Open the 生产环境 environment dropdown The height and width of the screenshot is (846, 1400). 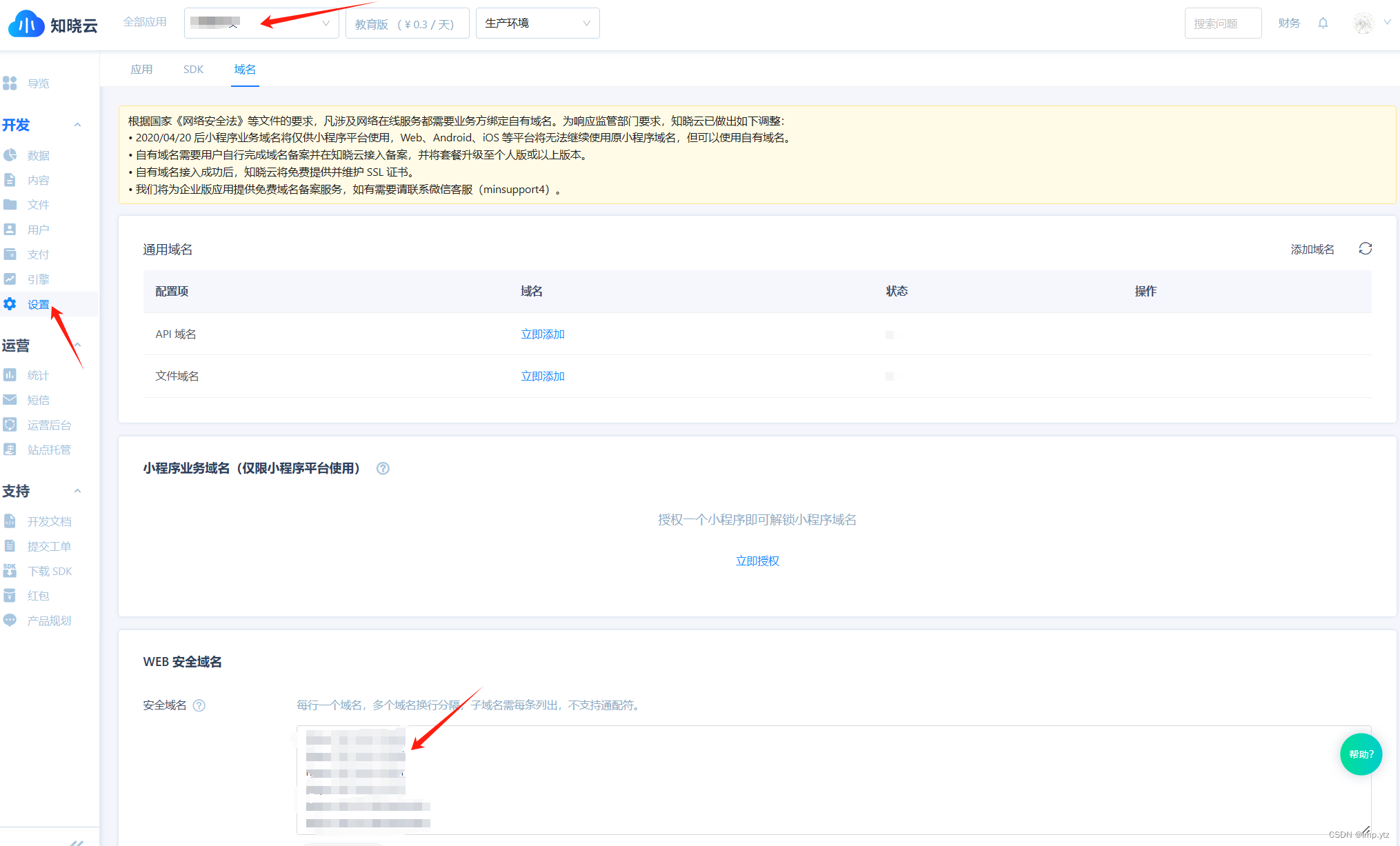(537, 23)
